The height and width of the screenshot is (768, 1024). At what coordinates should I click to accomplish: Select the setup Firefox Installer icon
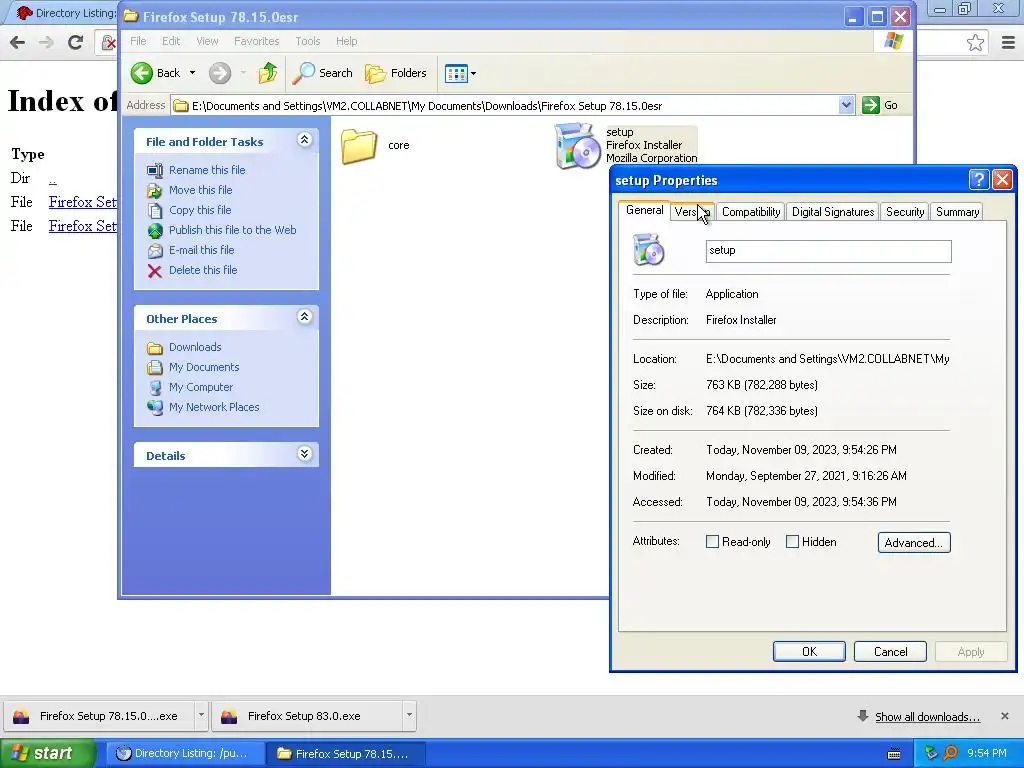click(x=577, y=146)
